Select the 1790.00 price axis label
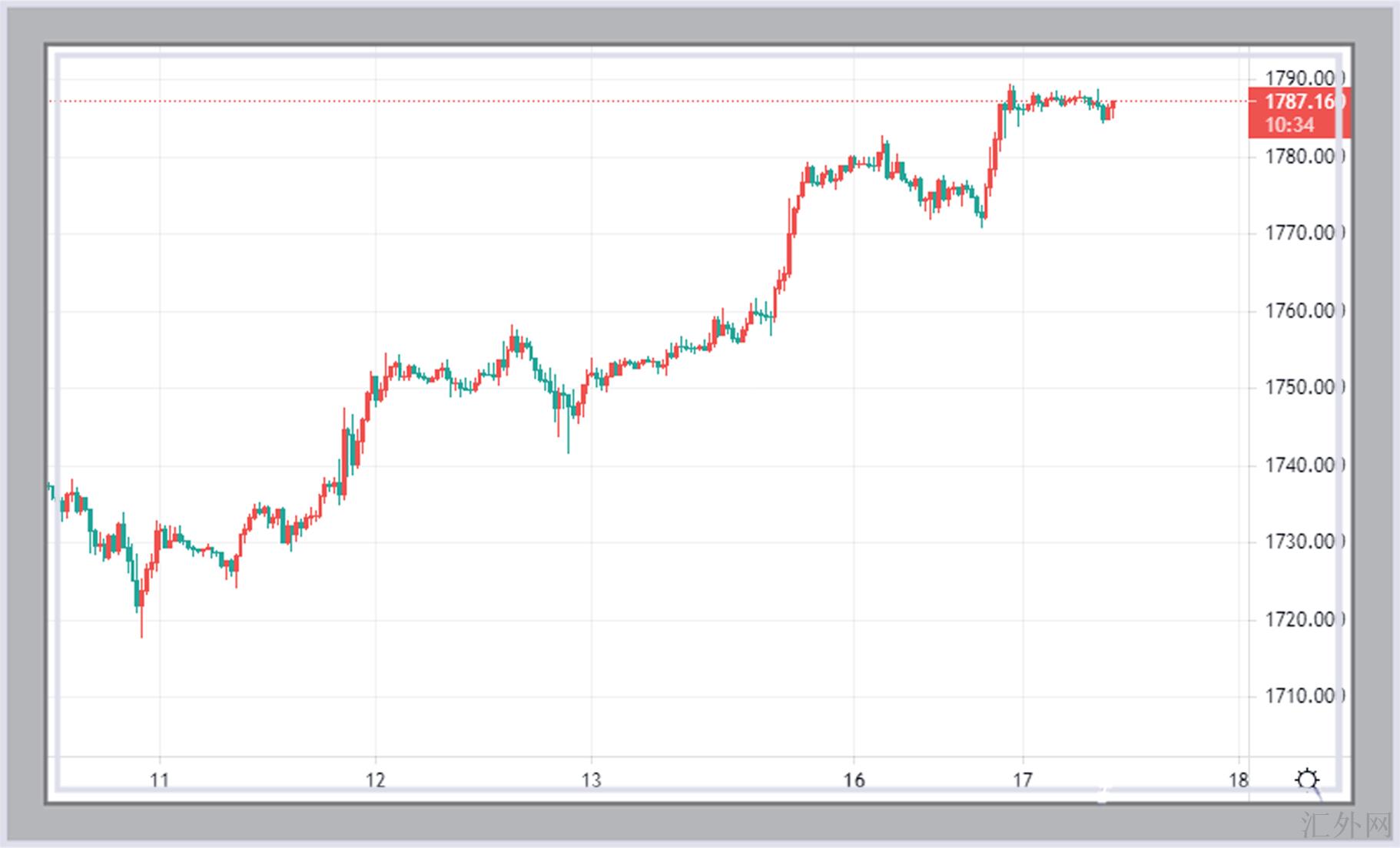The height and width of the screenshot is (848, 1400). click(1301, 78)
